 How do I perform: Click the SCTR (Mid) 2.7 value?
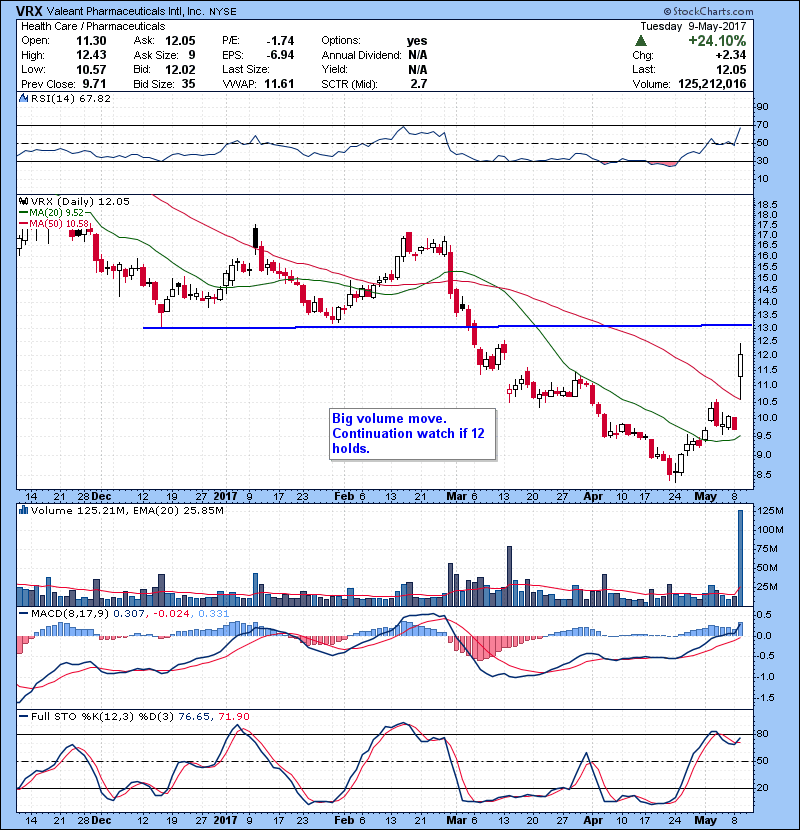tap(419, 84)
